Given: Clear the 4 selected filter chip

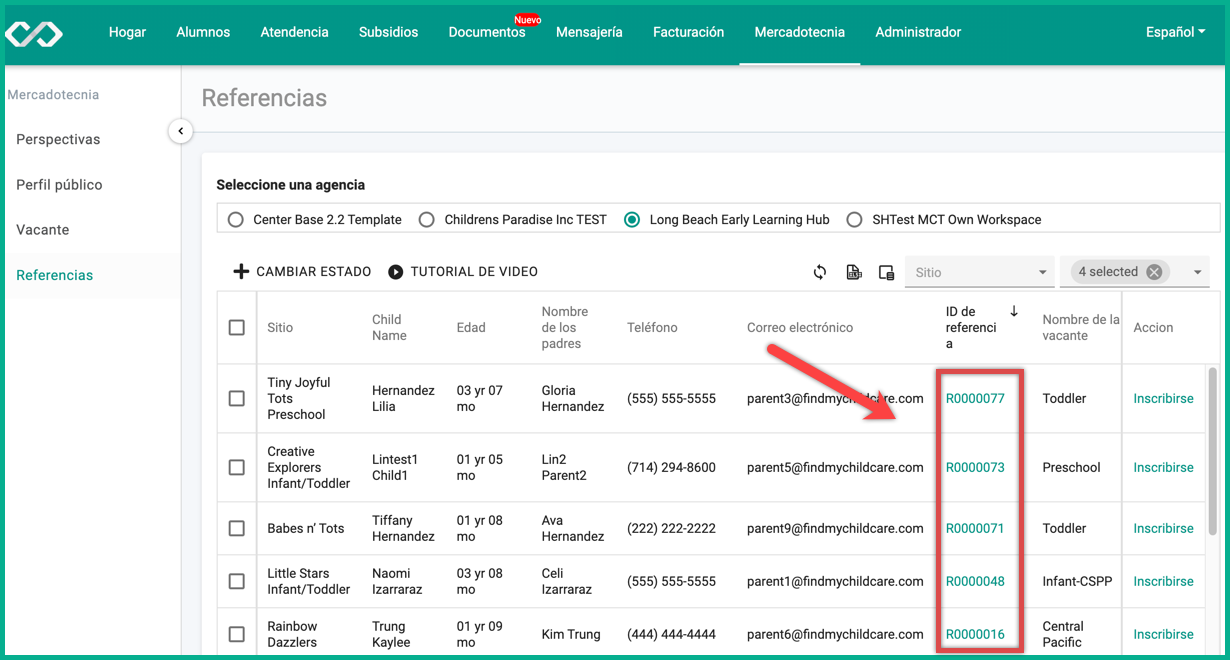Looking at the screenshot, I should tap(1154, 272).
